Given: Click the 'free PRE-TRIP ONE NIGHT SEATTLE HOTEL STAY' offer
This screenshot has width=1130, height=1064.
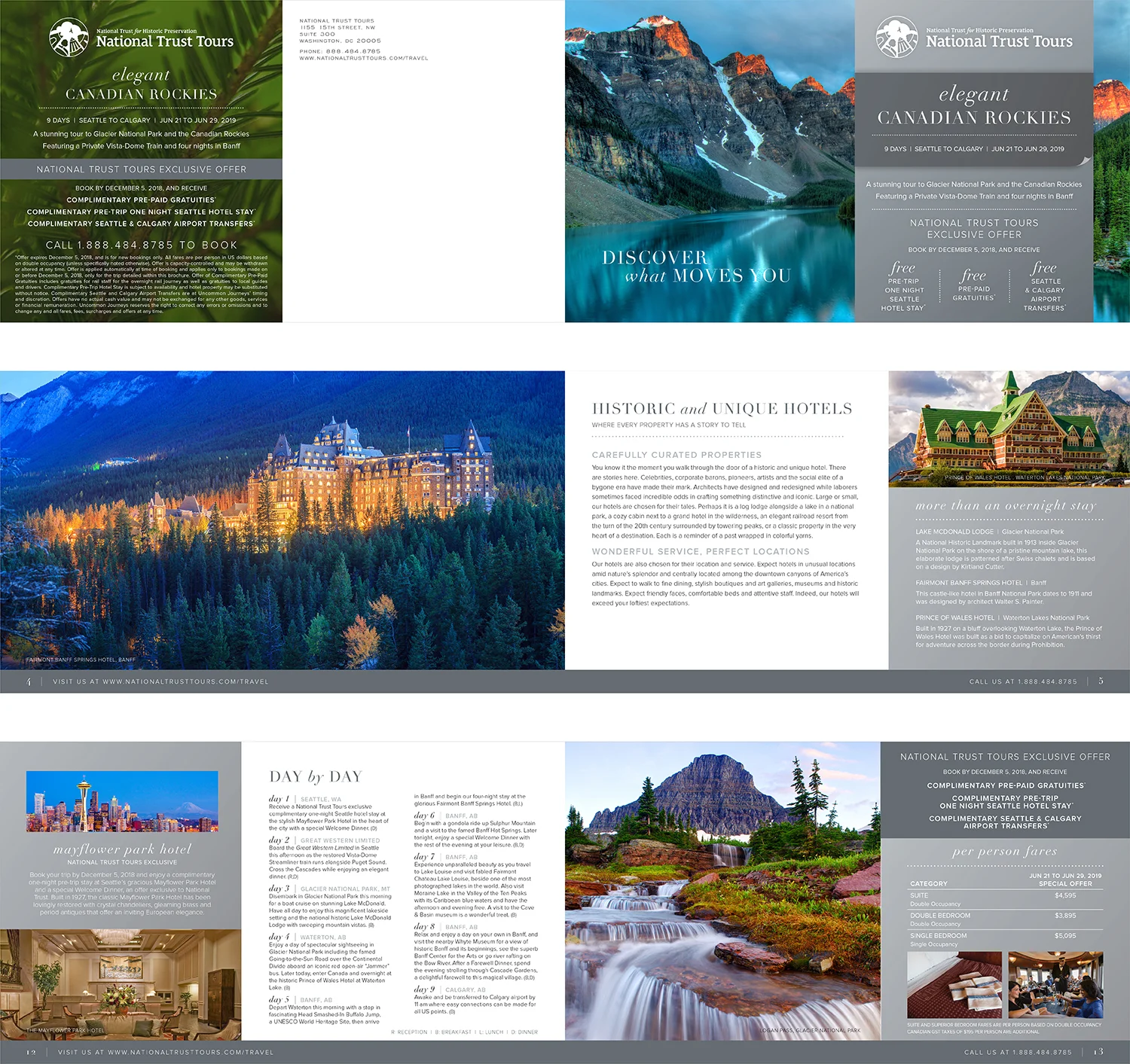Looking at the screenshot, I should coord(903,286).
